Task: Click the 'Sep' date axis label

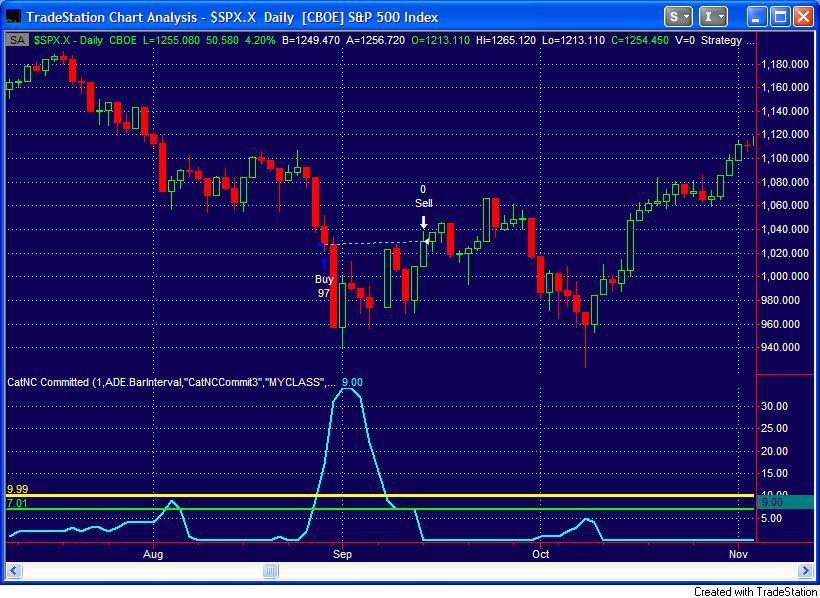Action: click(x=343, y=554)
